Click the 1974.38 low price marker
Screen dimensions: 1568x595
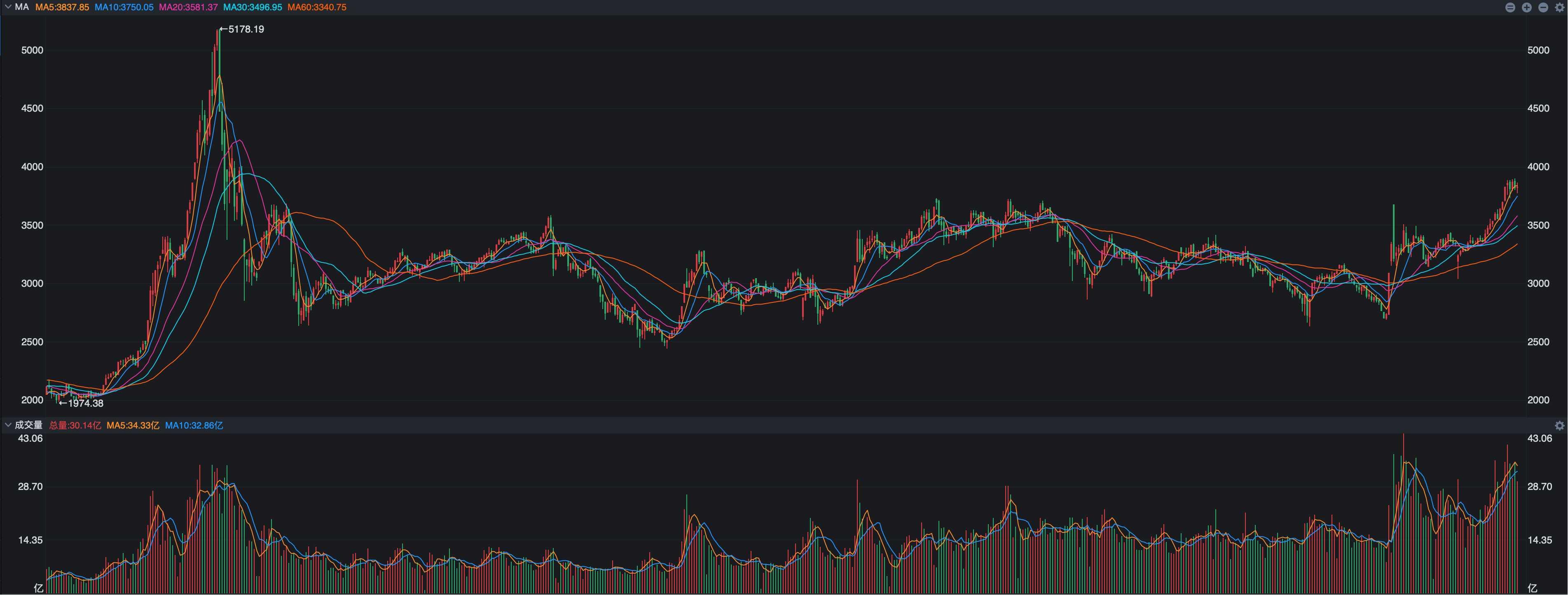tap(85, 403)
